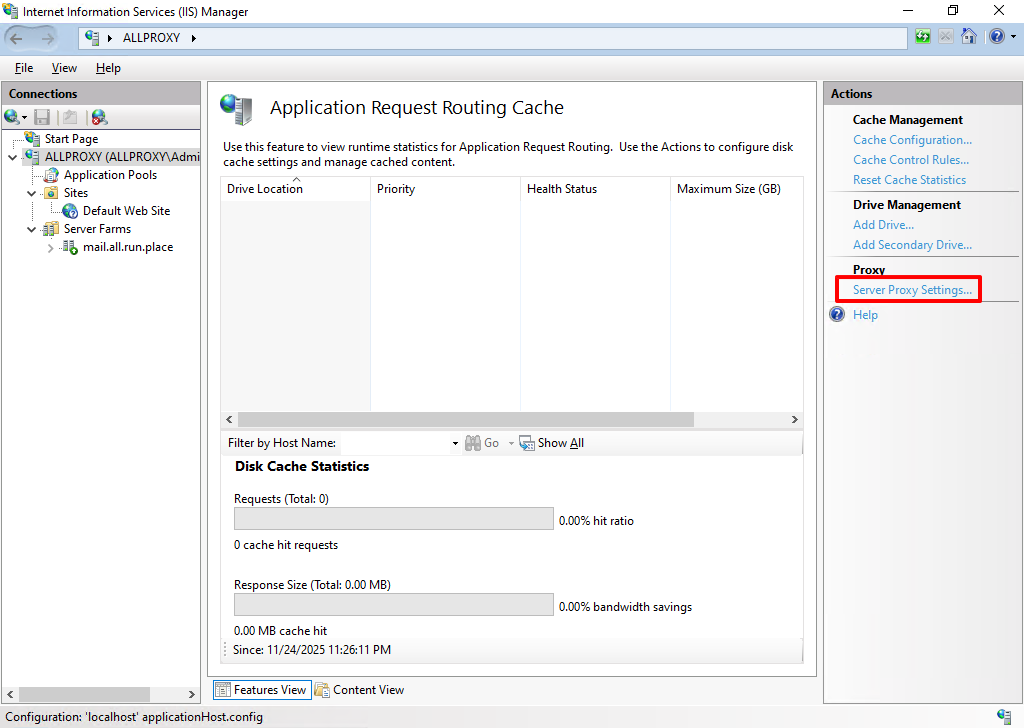
Task: Collapse the Sites node
Action: pyautogui.click(x=31, y=193)
